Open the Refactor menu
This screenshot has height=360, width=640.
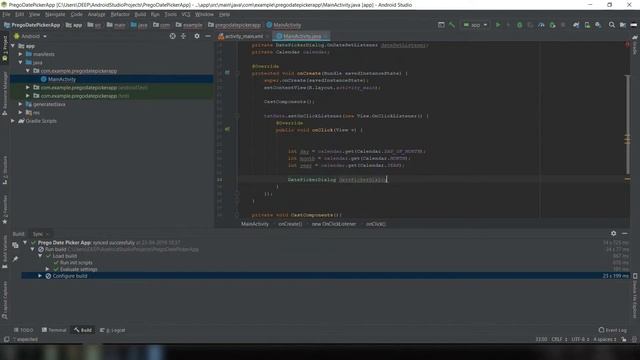click(120, 14)
